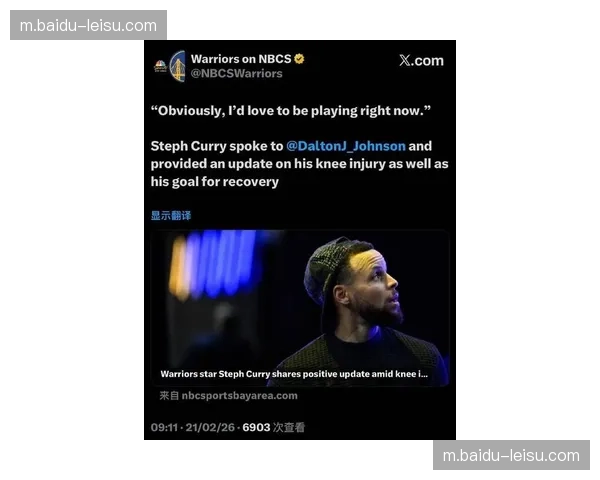The image size is (600, 480).
Task: Click the 6903 次查看 view count
Action: [x=274, y=427]
